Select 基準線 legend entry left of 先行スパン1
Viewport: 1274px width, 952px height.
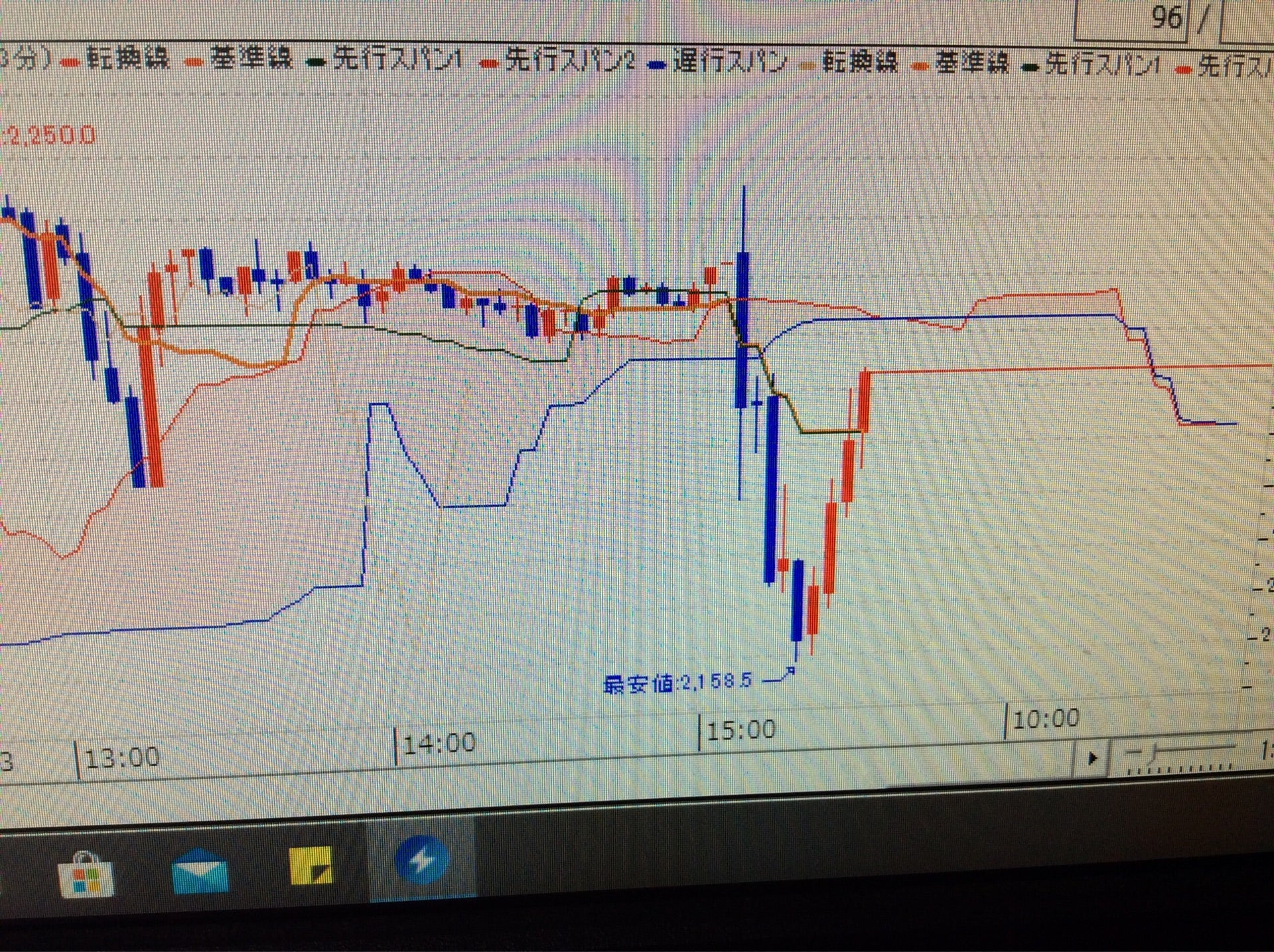point(251,58)
